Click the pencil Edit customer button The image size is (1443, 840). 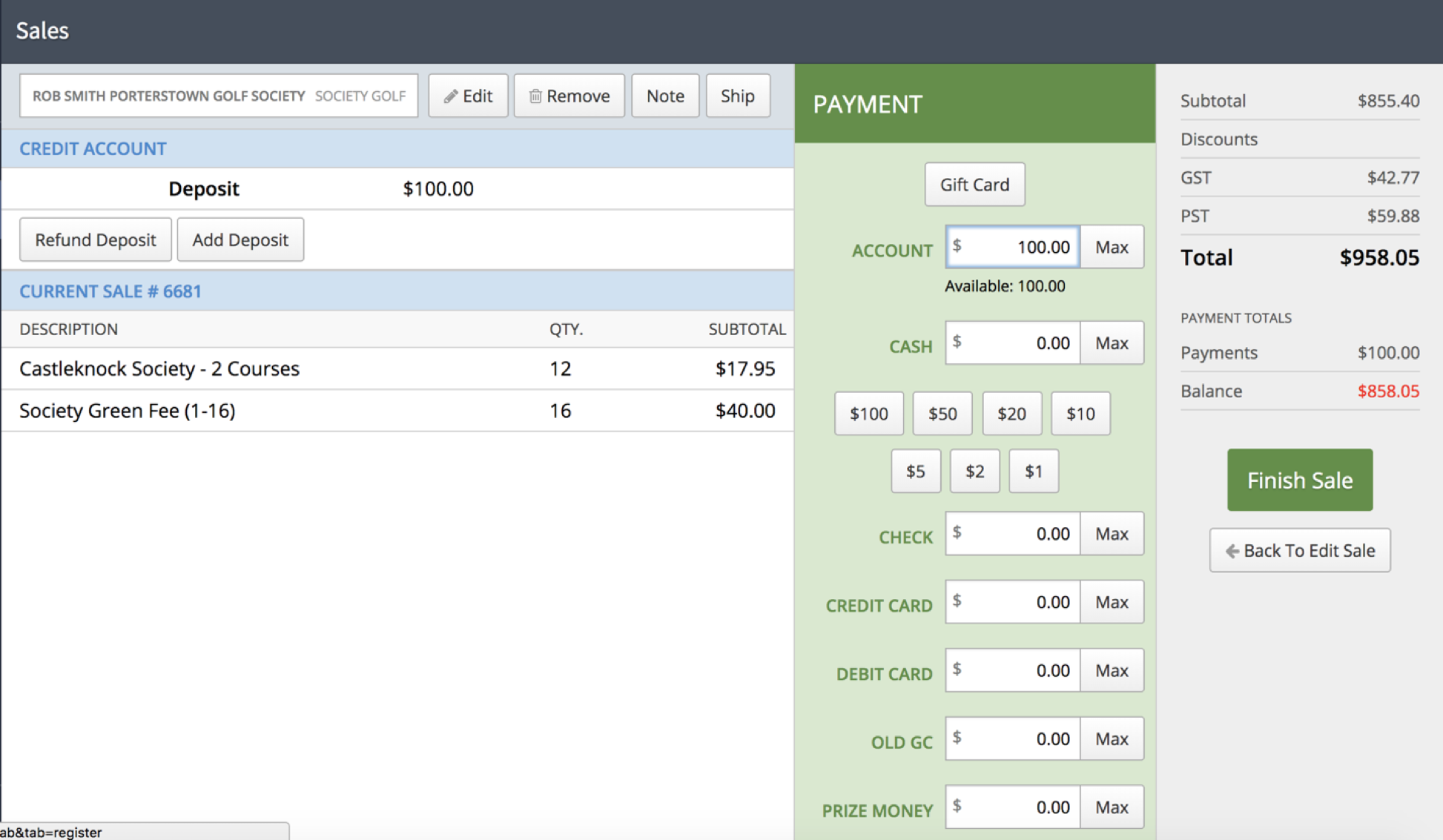coord(468,96)
